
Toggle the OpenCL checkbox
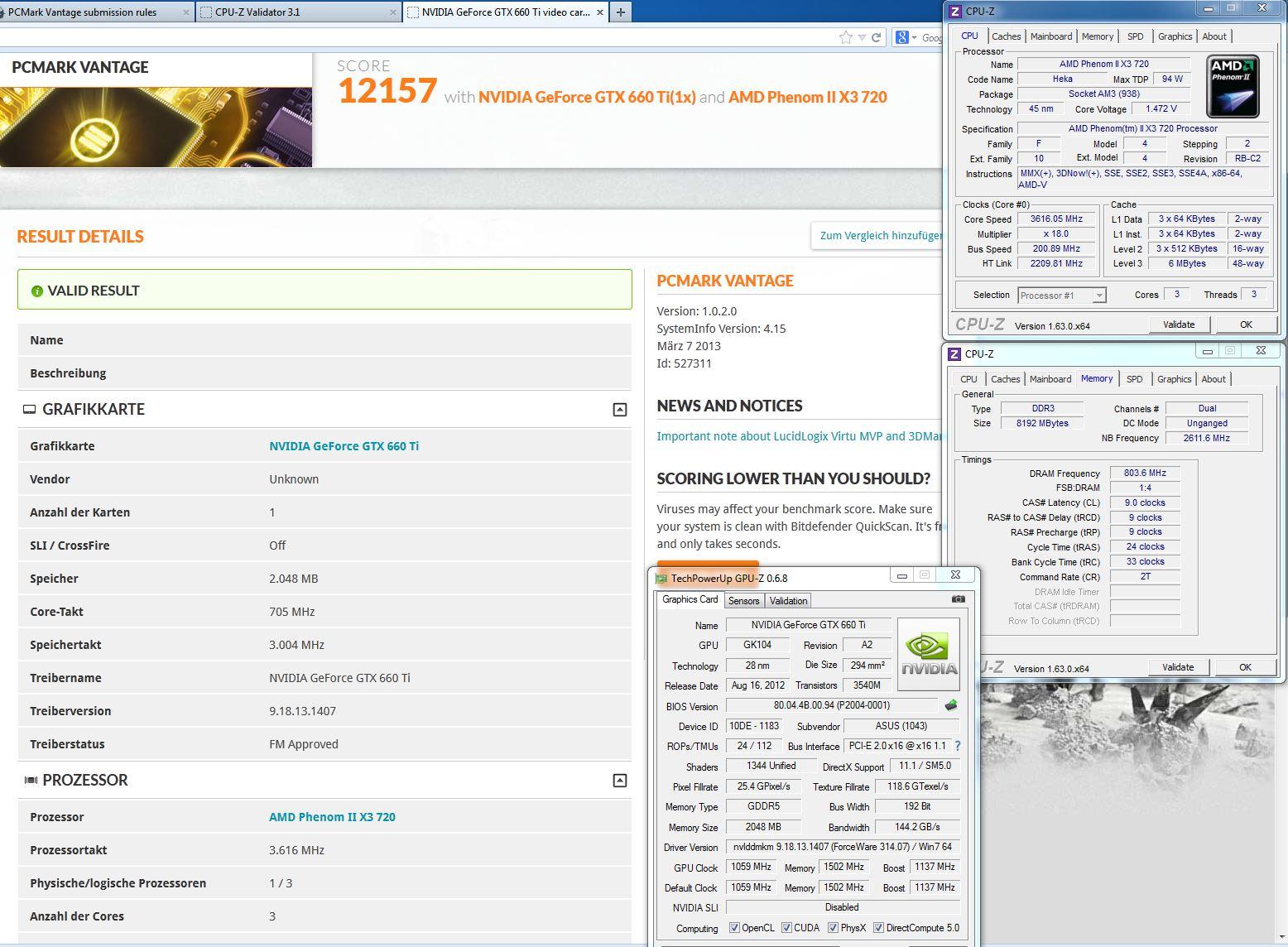[734, 928]
